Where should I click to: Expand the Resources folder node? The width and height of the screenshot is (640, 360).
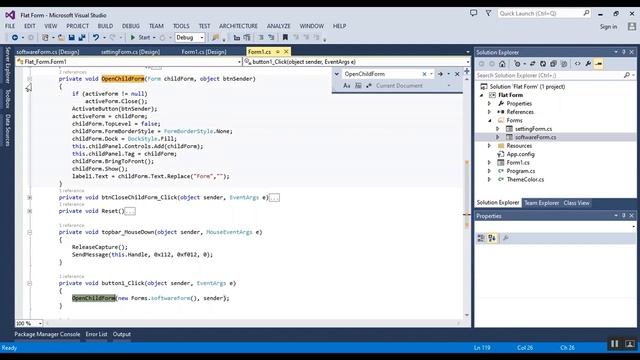pos(489,146)
